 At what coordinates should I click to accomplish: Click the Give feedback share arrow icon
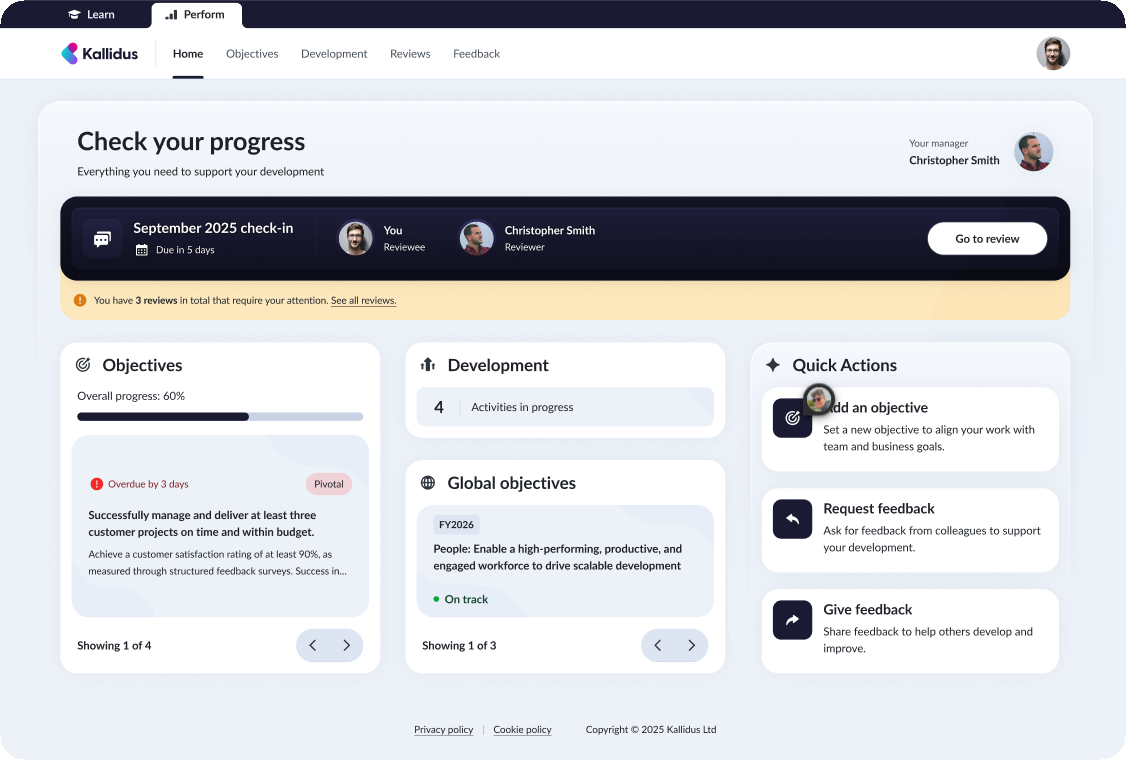(792, 620)
